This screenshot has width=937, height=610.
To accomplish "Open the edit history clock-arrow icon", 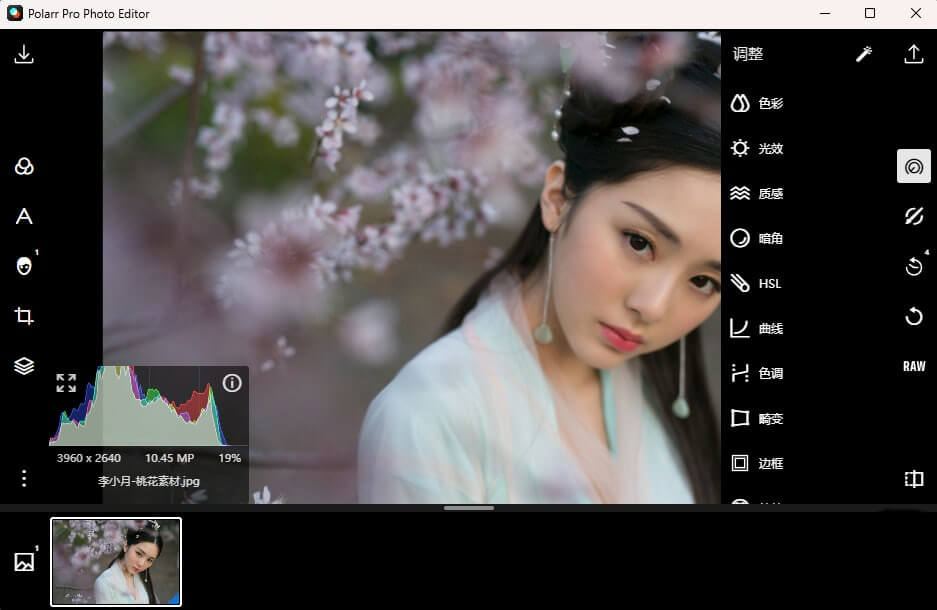I will [x=914, y=266].
